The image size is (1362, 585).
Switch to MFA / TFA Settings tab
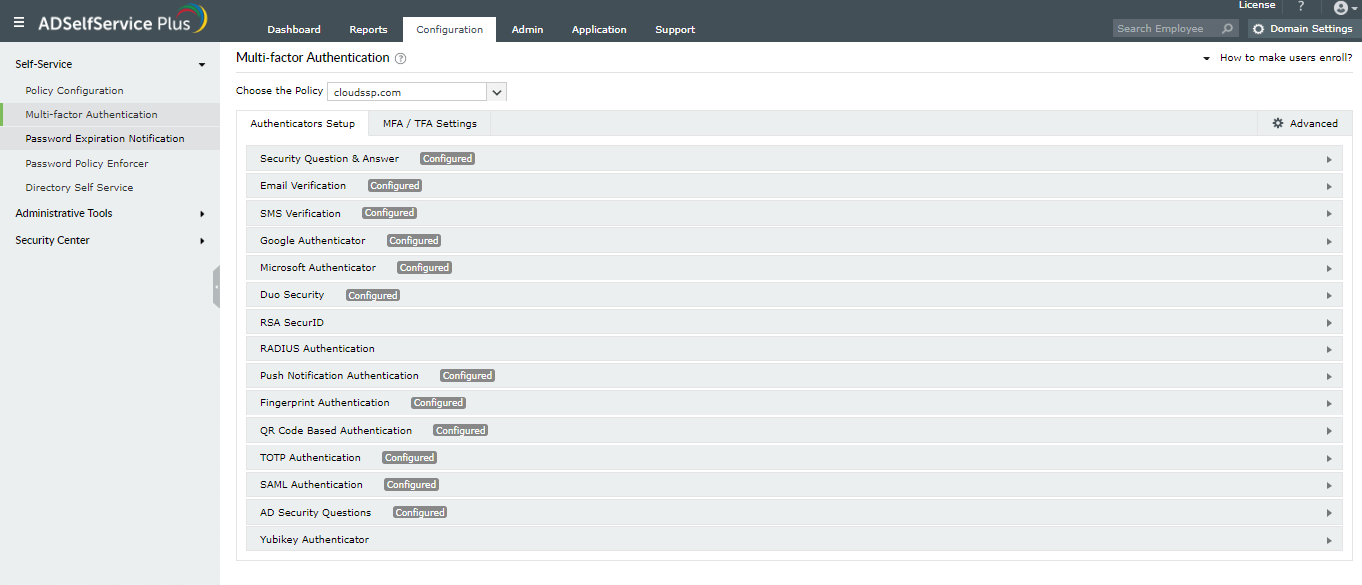point(430,124)
